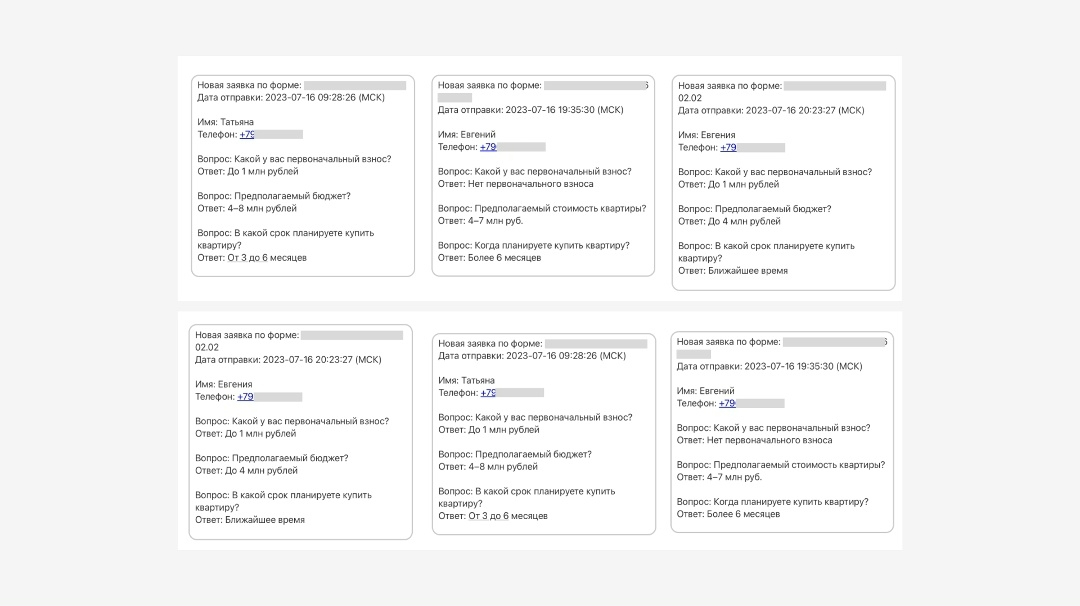
Task: Open Евгения's phone number link in the upper card
Action: pyautogui.click(x=728, y=147)
